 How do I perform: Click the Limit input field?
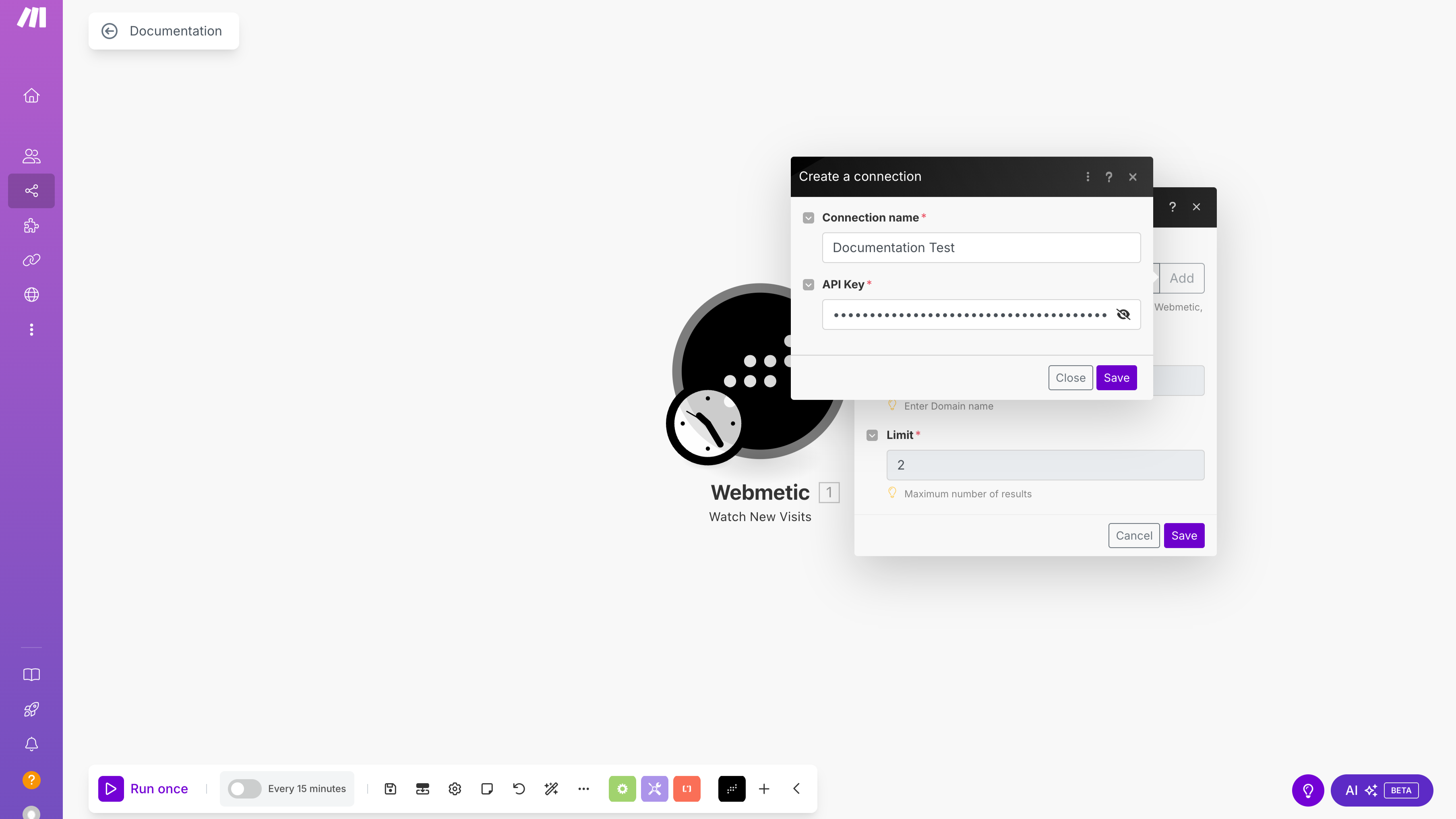click(1045, 465)
